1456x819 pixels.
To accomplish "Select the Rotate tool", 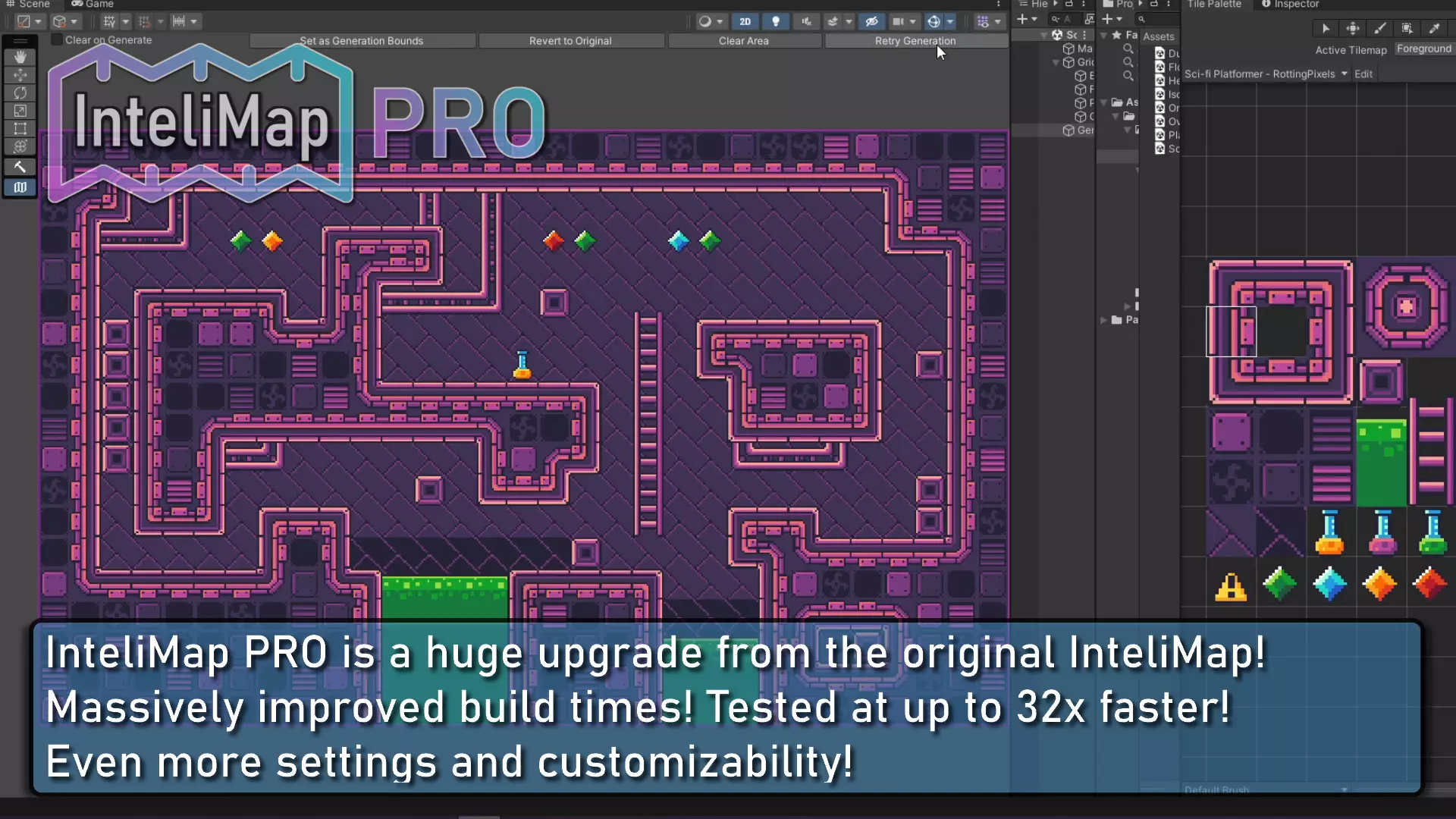I will [20, 93].
